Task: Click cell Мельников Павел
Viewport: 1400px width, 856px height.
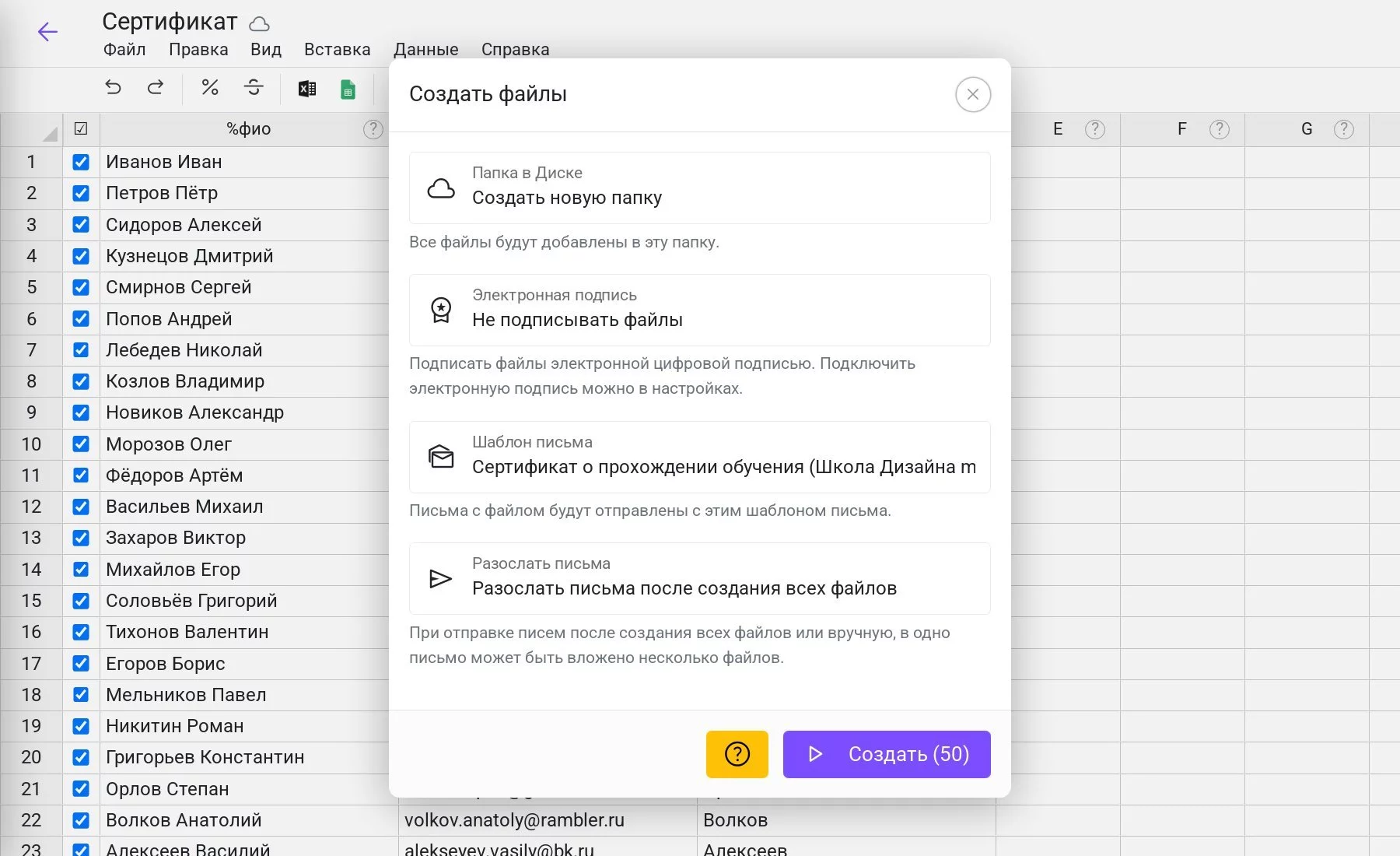Action: pyautogui.click(x=246, y=695)
